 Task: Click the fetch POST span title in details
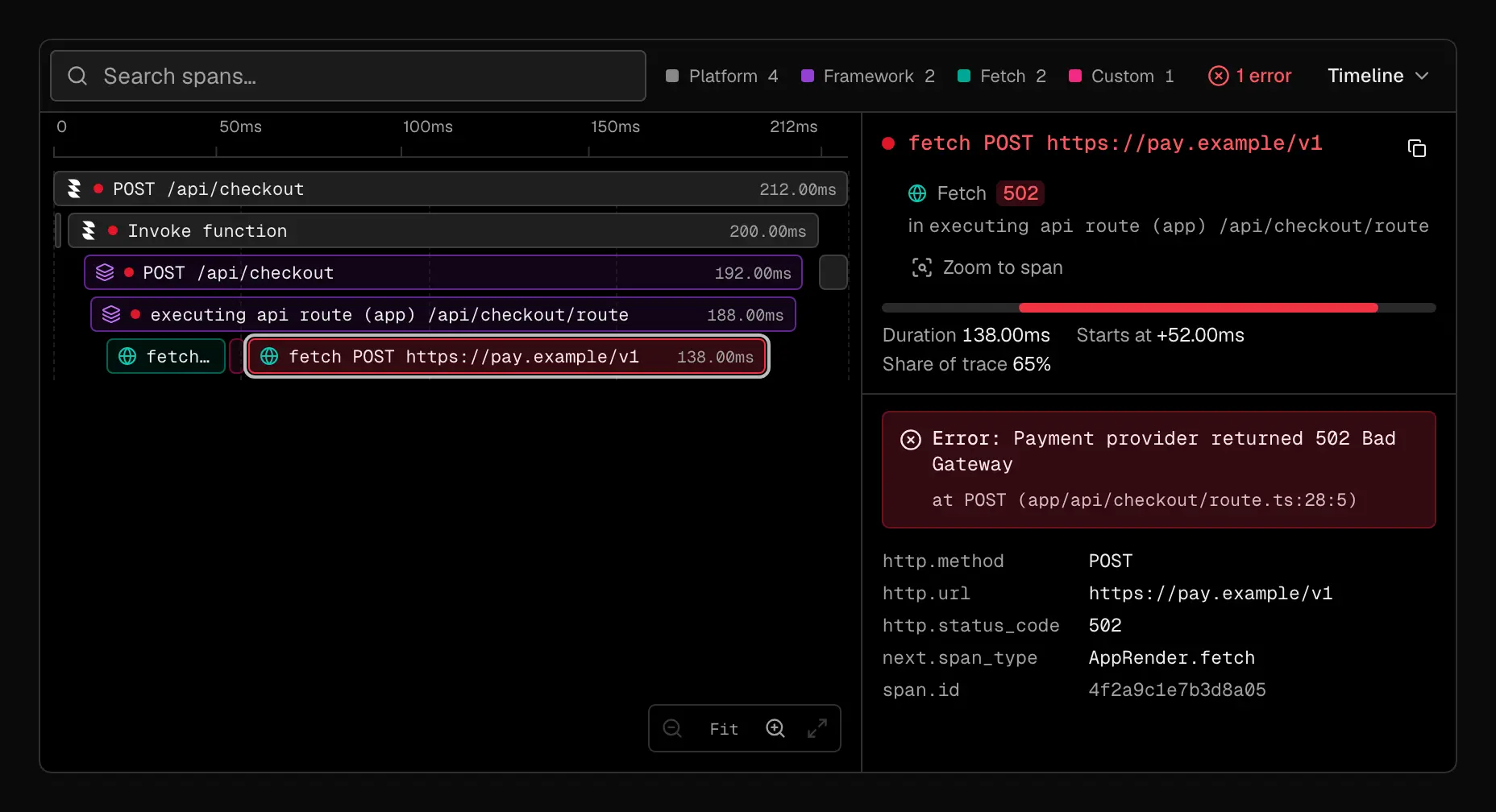[x=1115, y=143]
